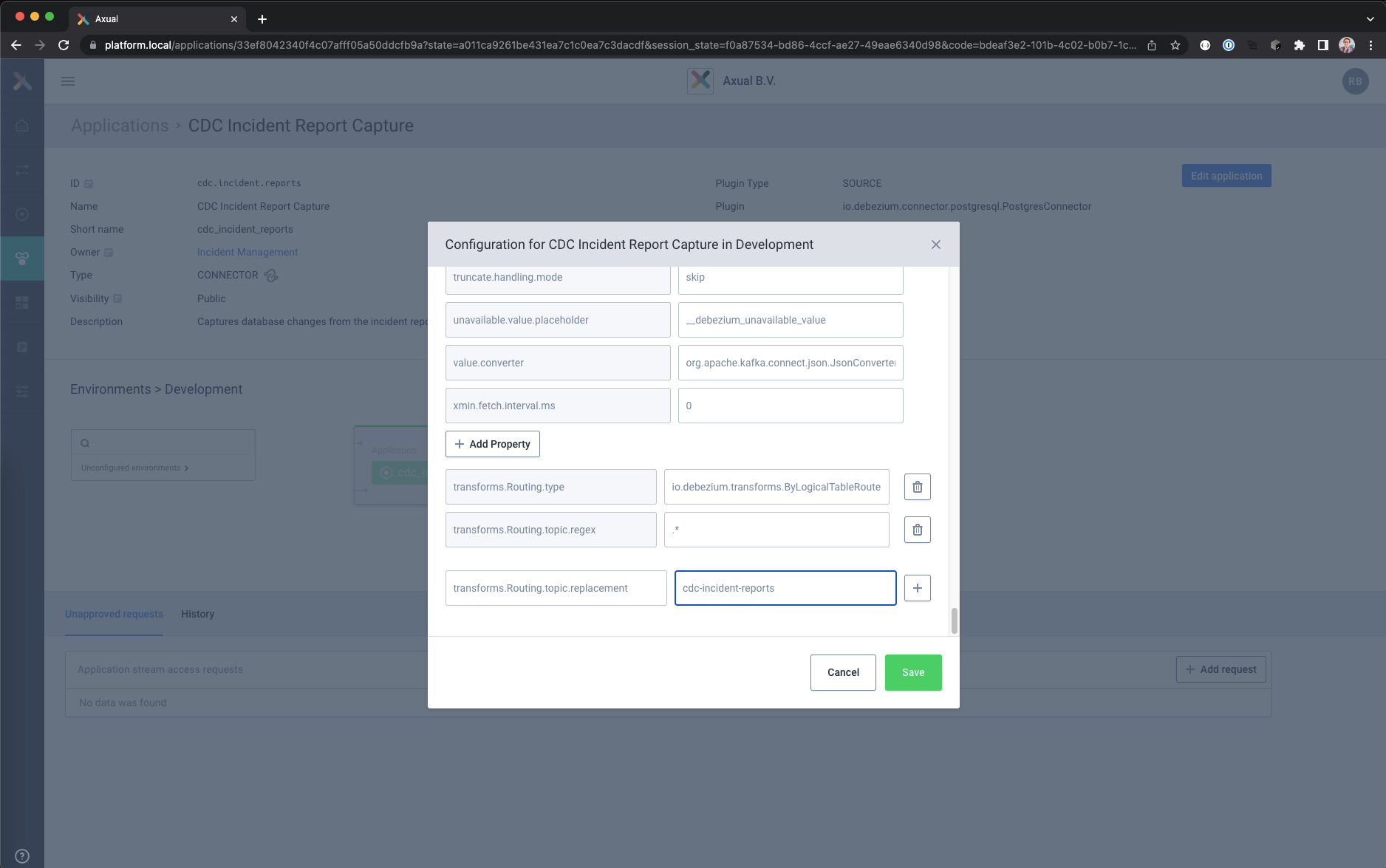Click the share icon in address bar

point(1151,45)
